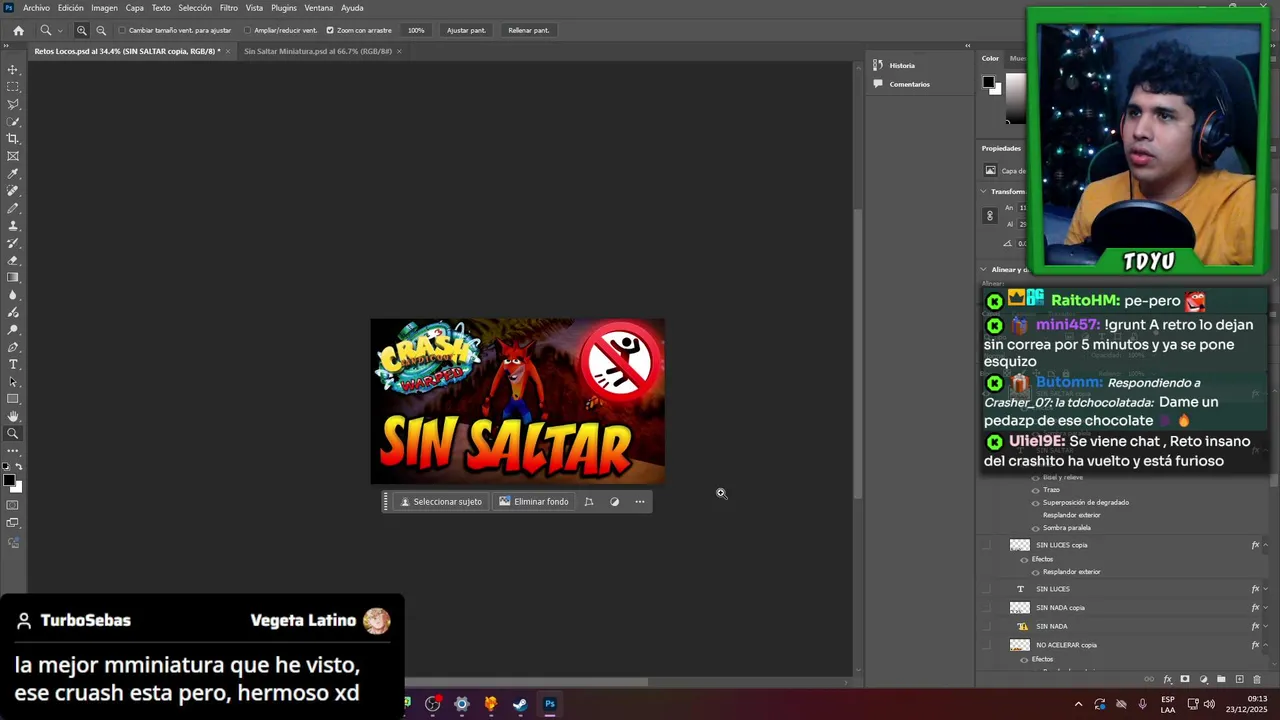The width and height of the screenshot is (1280, 720).
Task: Open zoom tool preset dropdown arrow
Action: click(60, 31)
